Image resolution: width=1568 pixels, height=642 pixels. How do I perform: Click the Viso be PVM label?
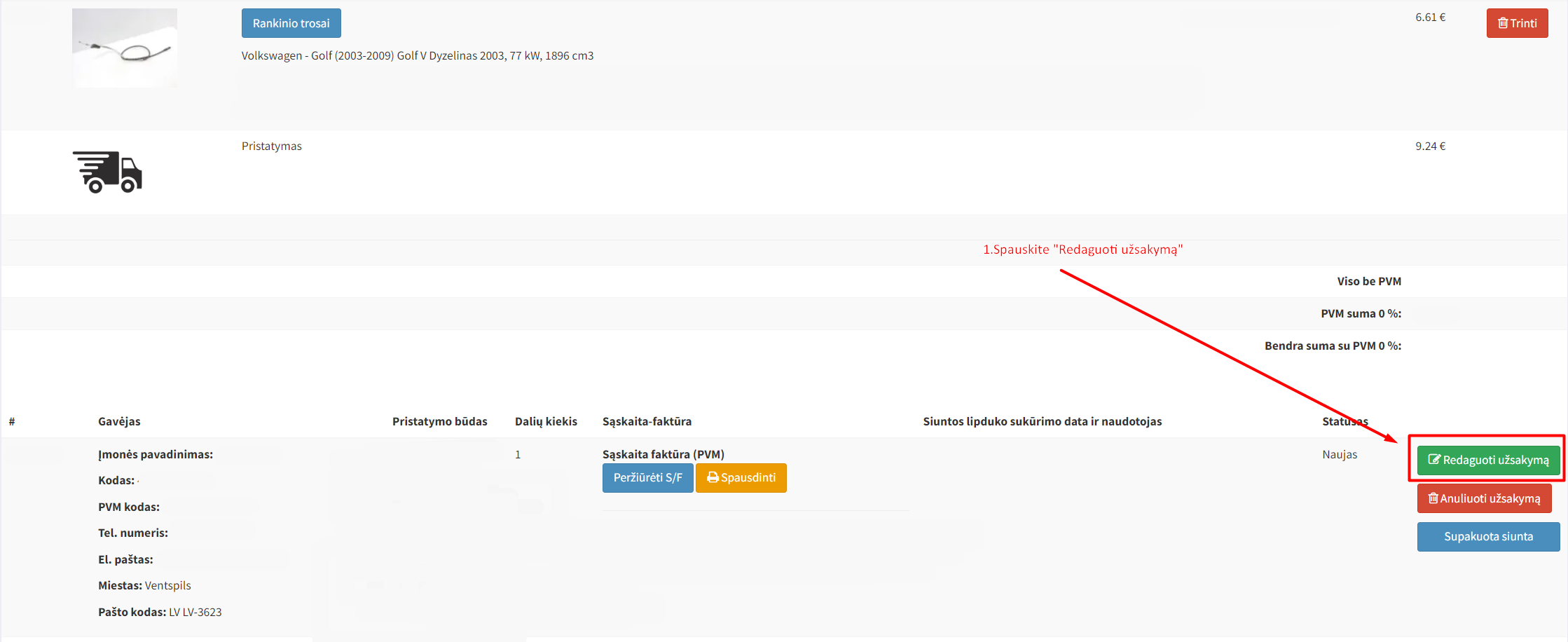point(1369,281)
